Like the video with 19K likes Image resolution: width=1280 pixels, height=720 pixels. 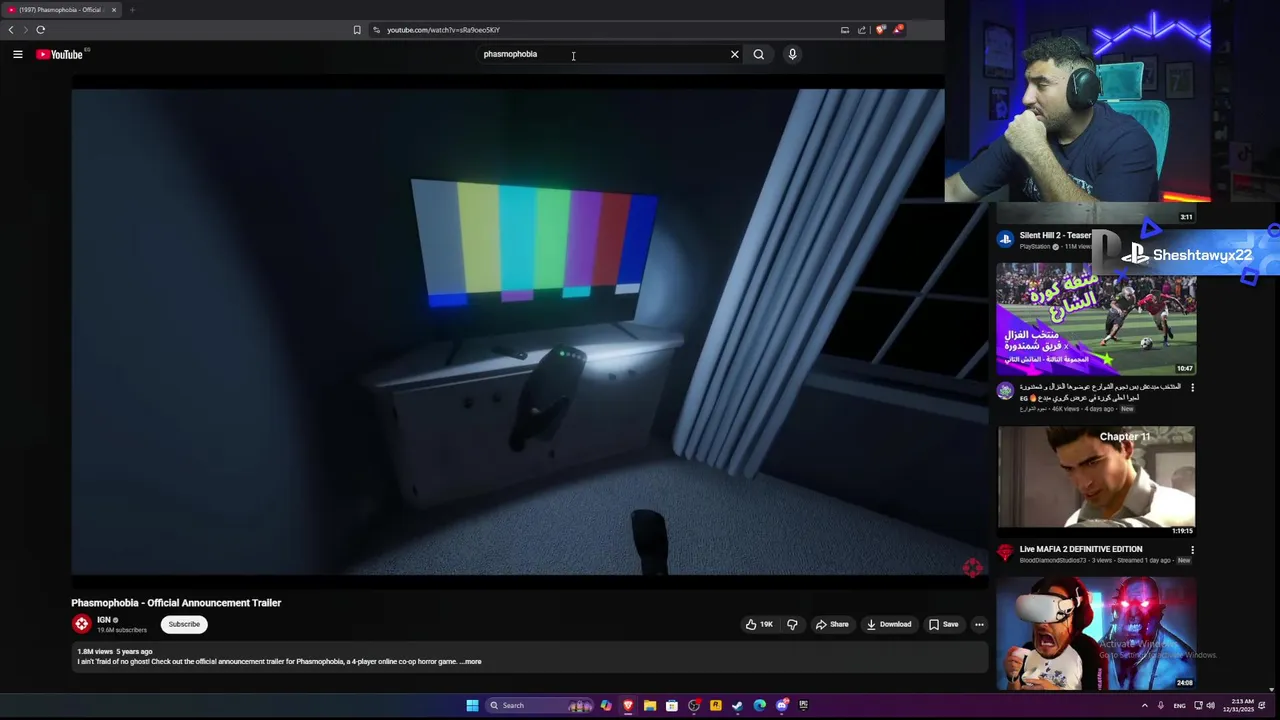tap(759, 624)
